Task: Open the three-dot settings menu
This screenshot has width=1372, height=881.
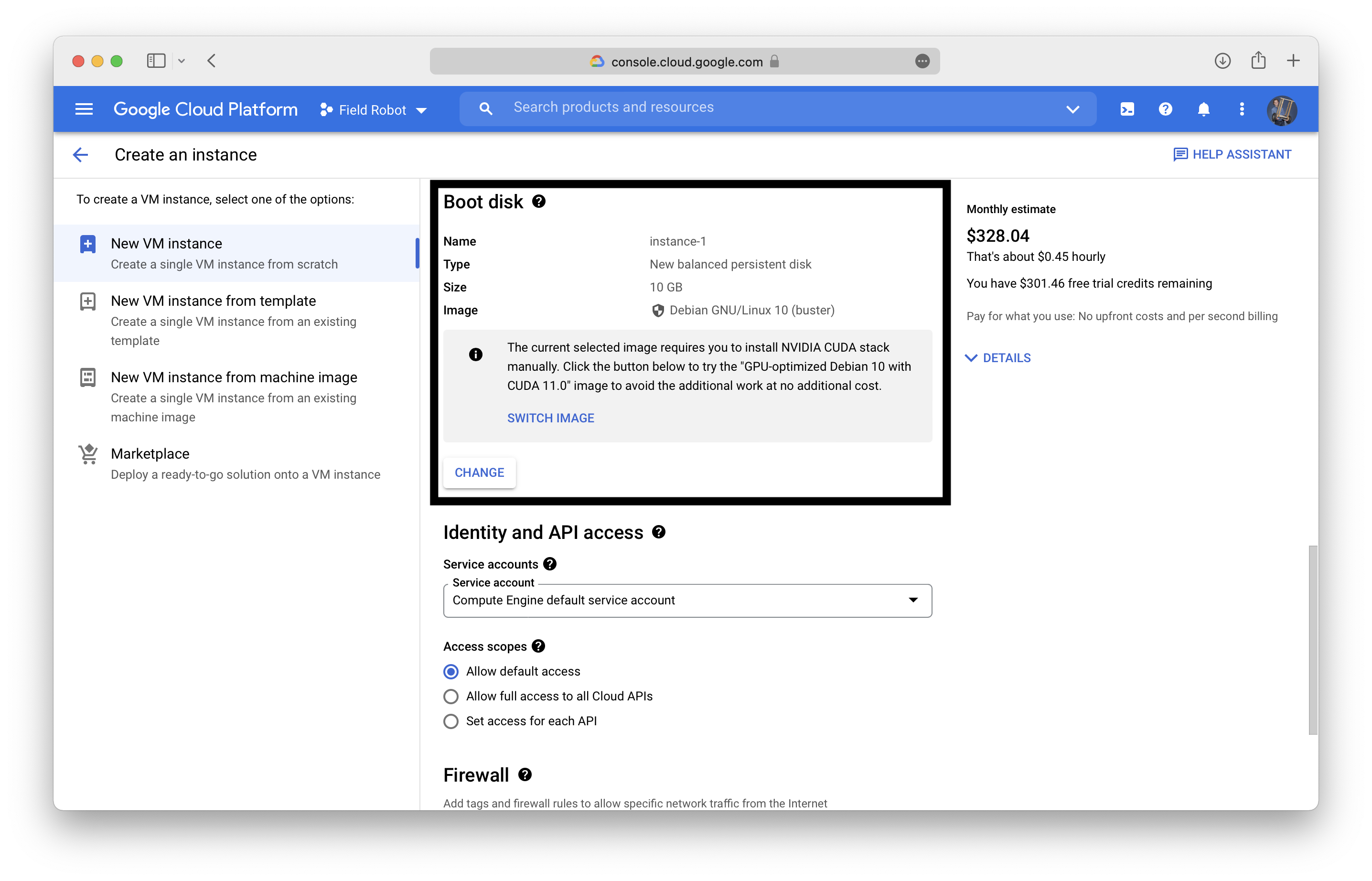Action: click(x=1241, y=109)
